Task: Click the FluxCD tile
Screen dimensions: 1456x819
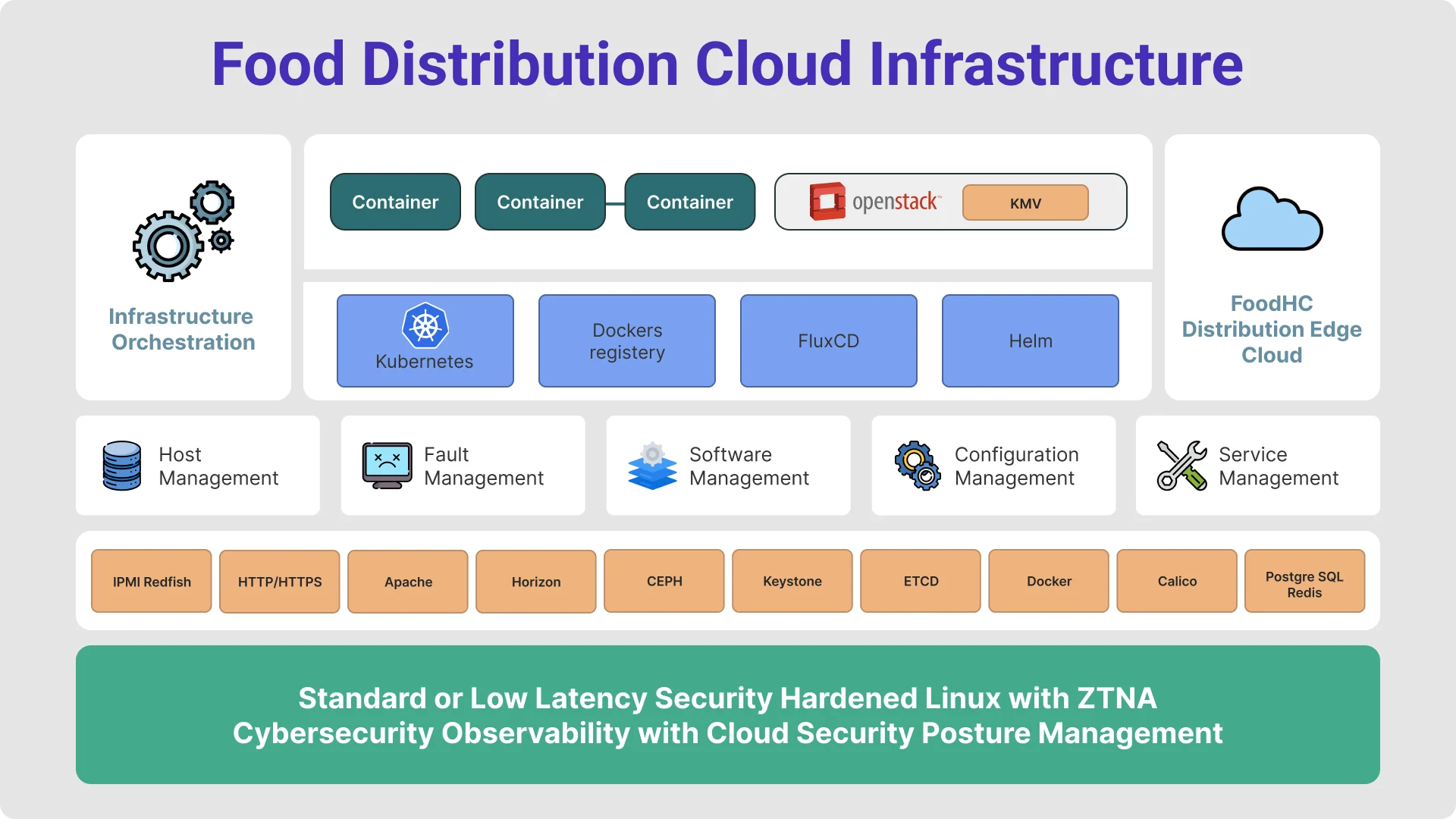Action: pyautogui.click(x=828, y=341)
